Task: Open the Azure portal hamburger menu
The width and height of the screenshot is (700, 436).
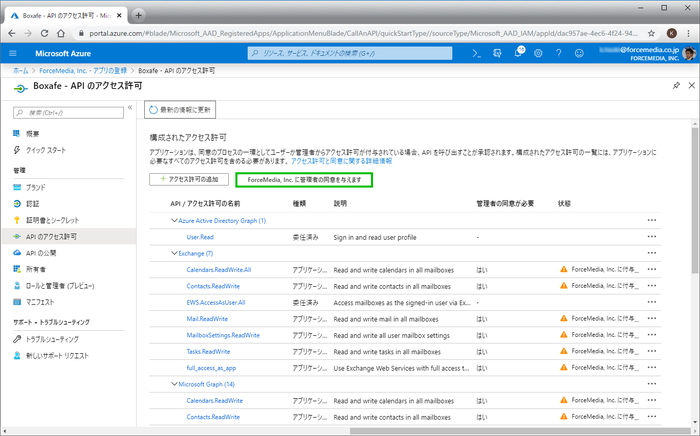Action: coord(12,54)
